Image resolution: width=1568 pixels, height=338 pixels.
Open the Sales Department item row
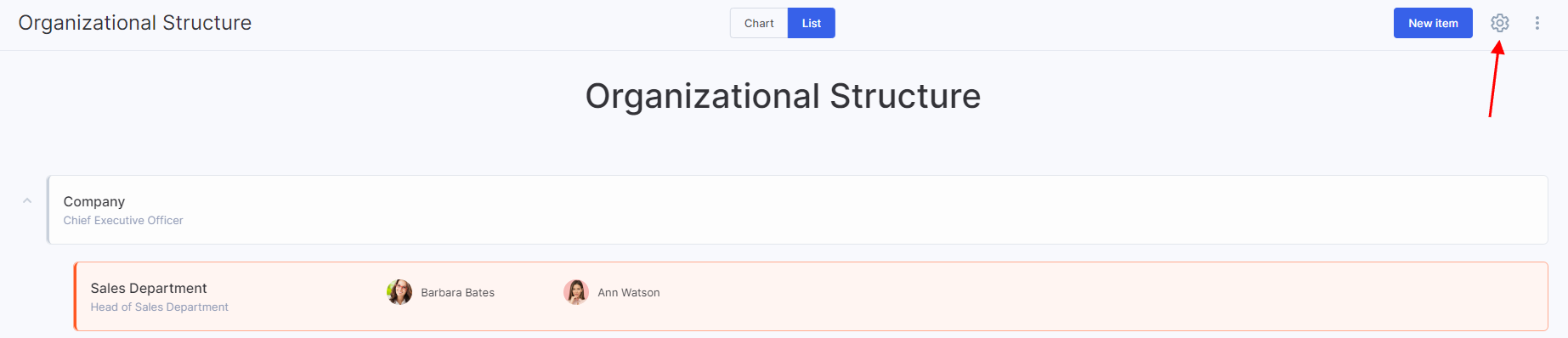pos(811,296)
